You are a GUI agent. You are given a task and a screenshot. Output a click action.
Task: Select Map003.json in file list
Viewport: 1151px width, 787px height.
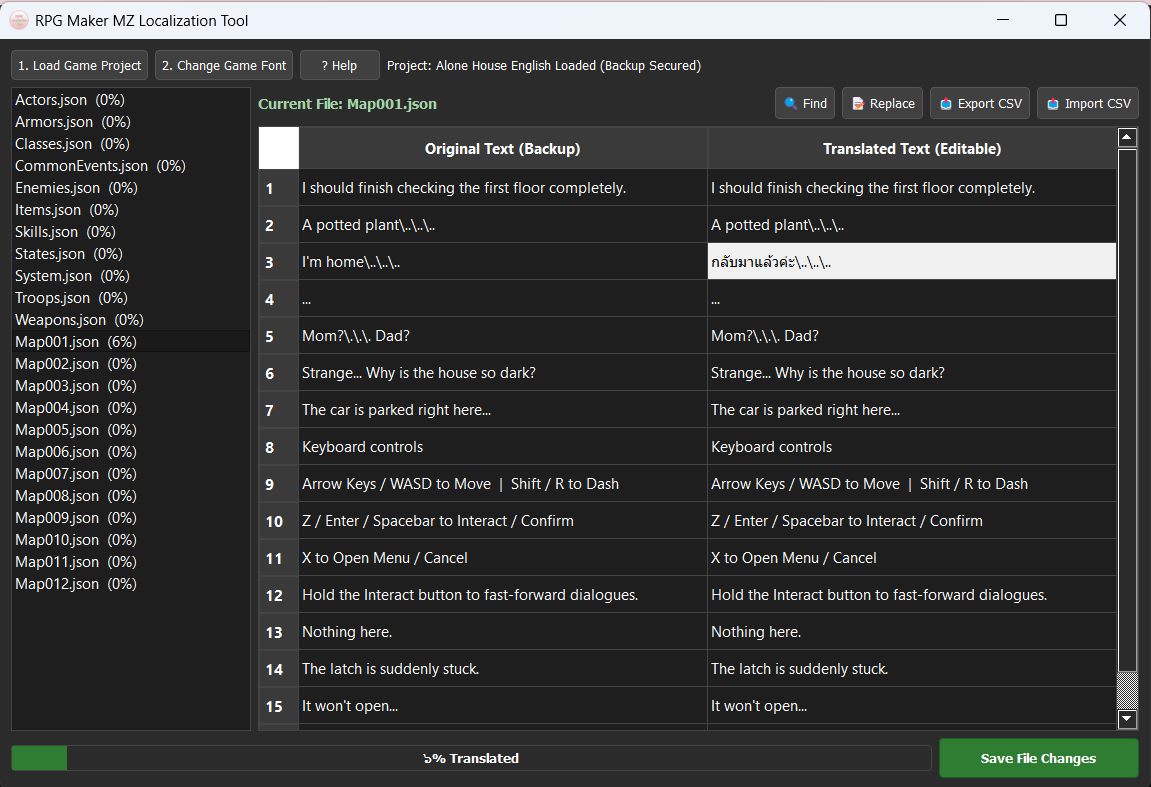pyautogui.click(x=131, y=386)
